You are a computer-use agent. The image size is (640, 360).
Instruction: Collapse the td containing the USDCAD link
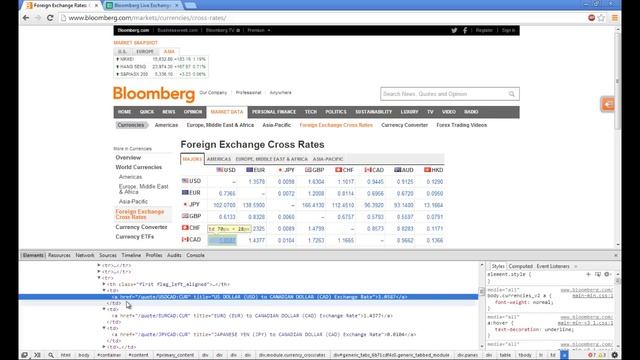point(104,291)
